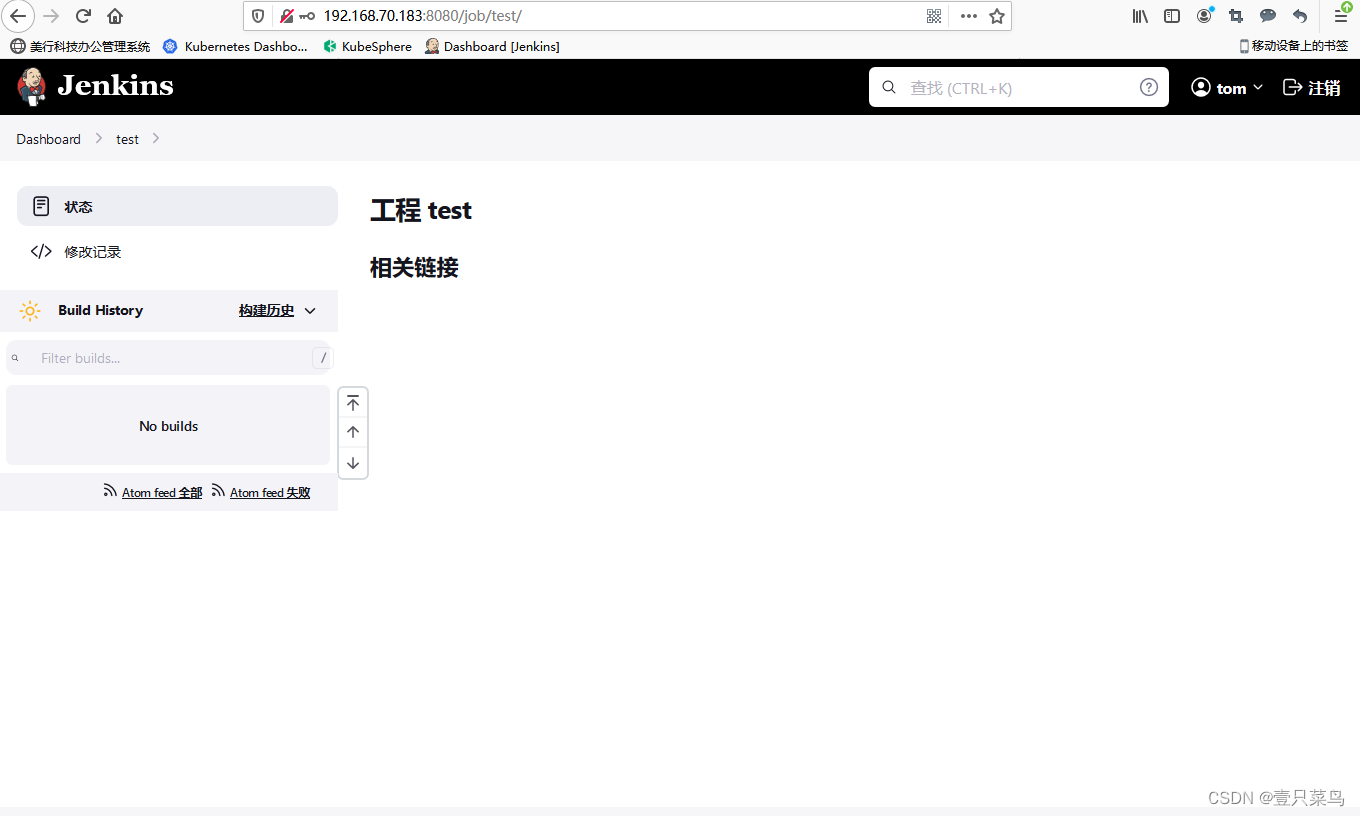Image resolution: width=1360 pixels, height=816 pixels.
Task: Click the RSS icon beside Atom feed 失败
Action: pyautogui.click(x=218, y=491)
